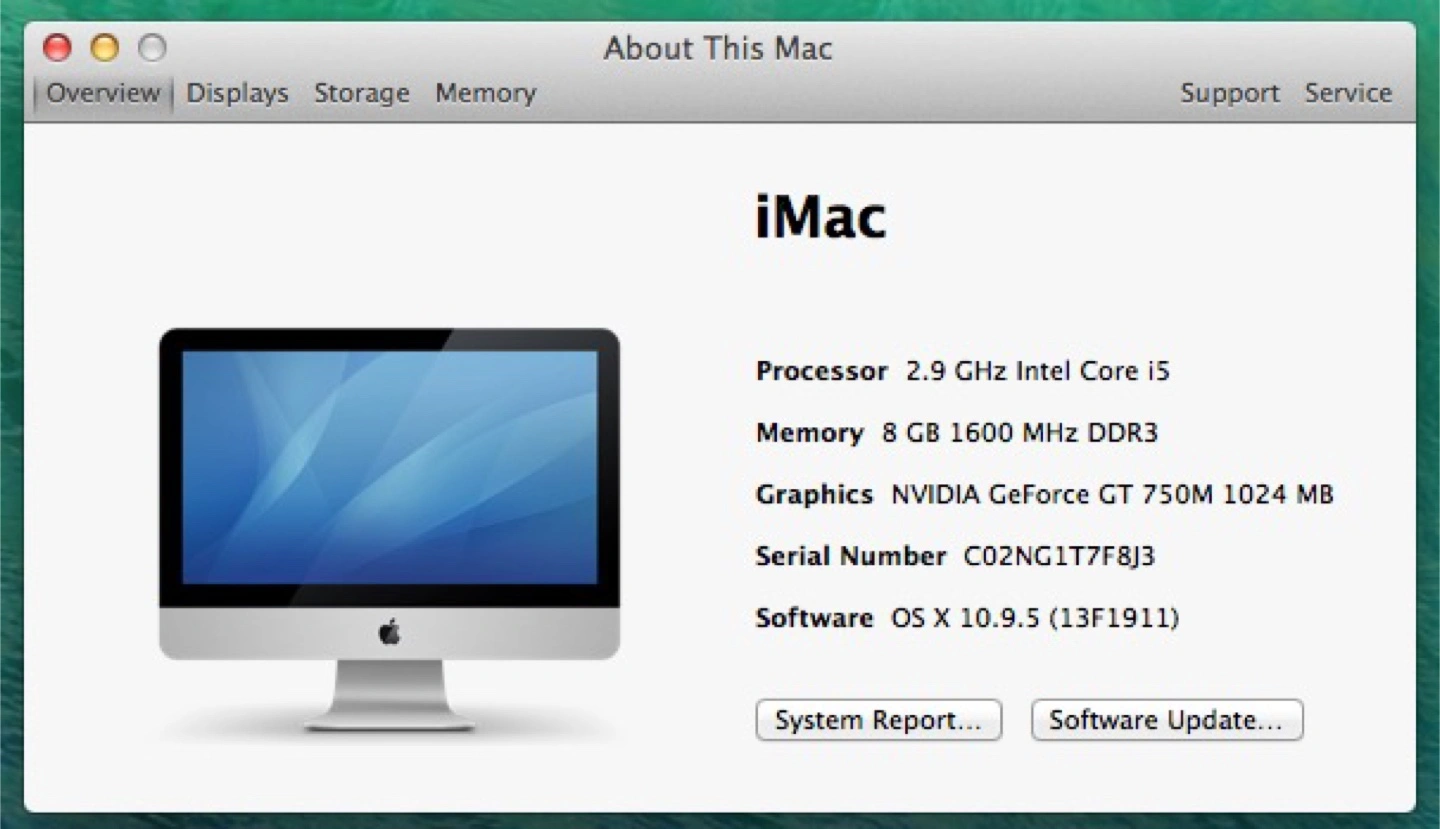The image size is (1440, 829).
Task: Launch Software Update
Action: point(1166,720)
